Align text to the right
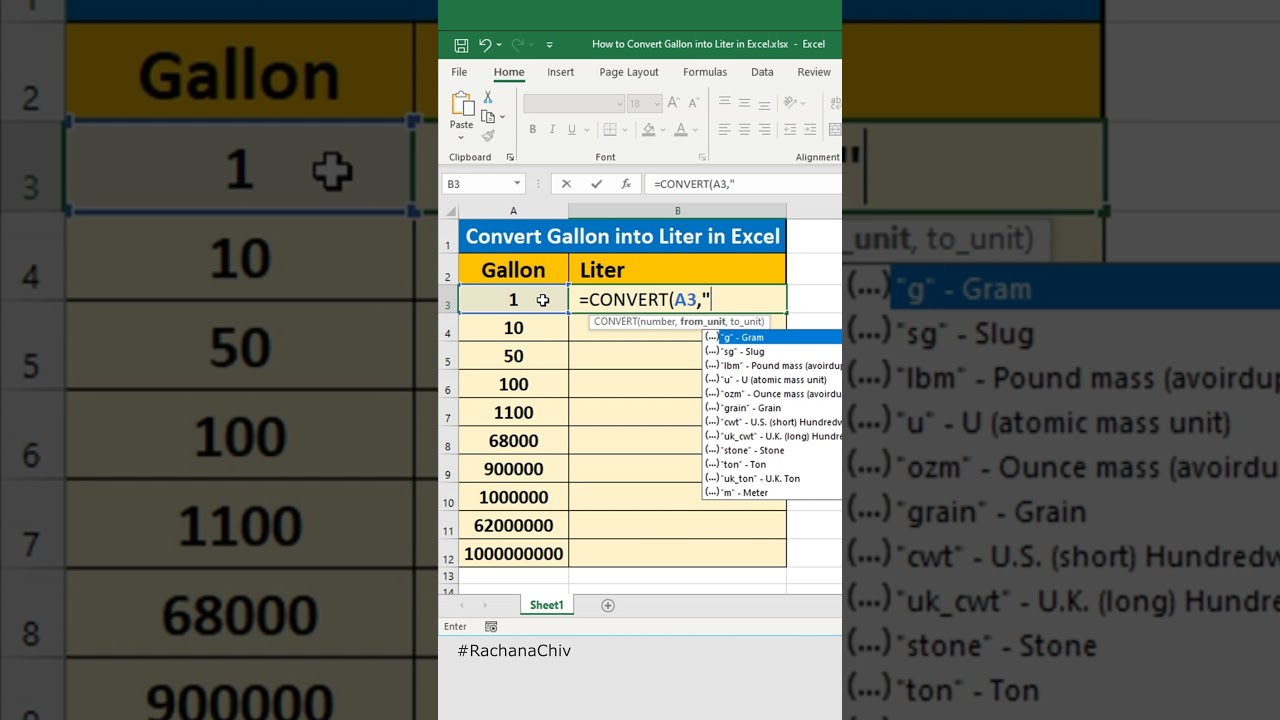Viewport: 1280px width, 720px height. (x=764, y=129)
